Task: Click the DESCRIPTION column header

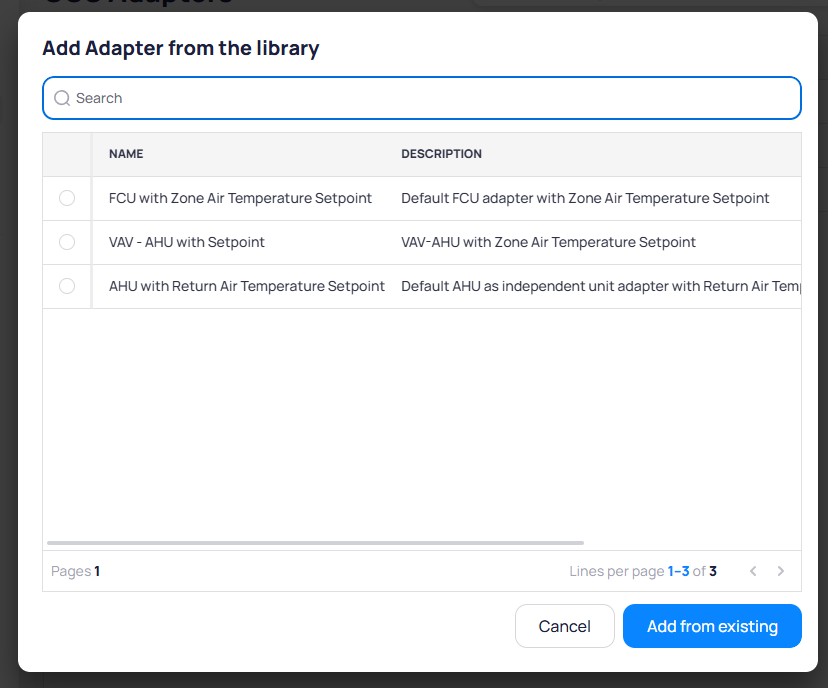Action: [441, 154]
